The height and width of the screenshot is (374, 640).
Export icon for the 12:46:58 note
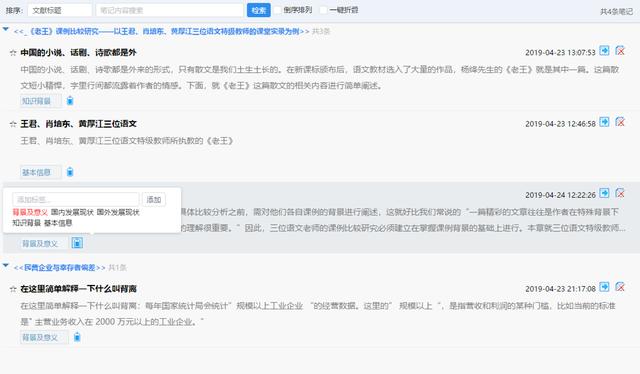(x=604, y=122)
